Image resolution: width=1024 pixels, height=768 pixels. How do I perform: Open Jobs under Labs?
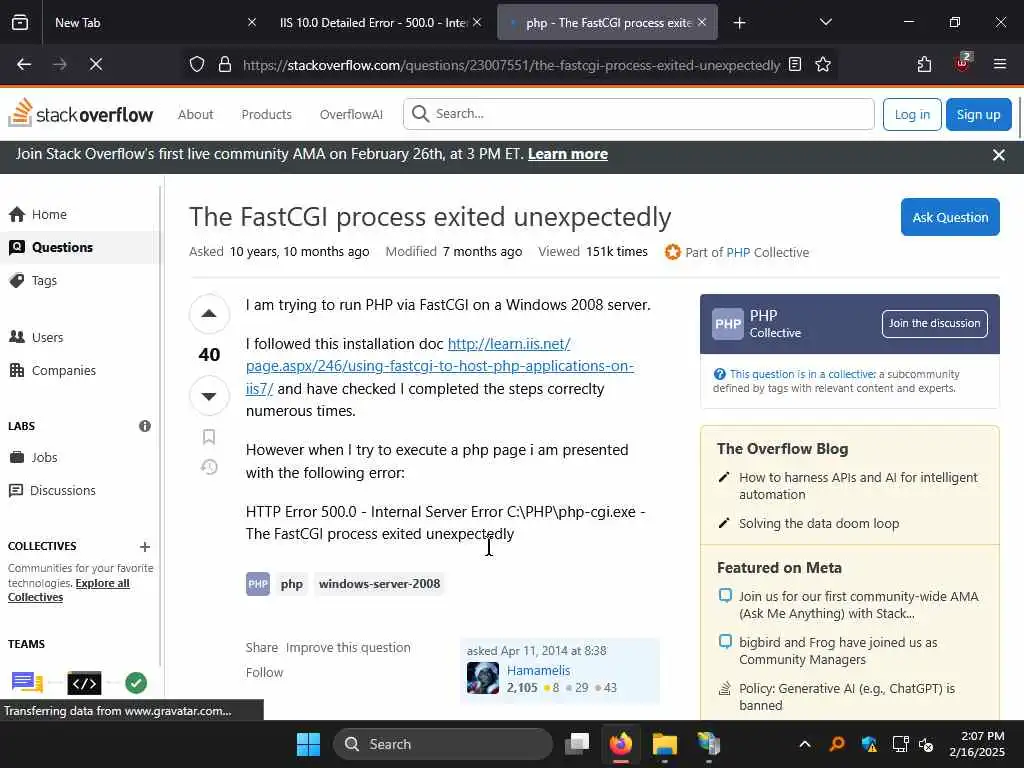point(78,457)
